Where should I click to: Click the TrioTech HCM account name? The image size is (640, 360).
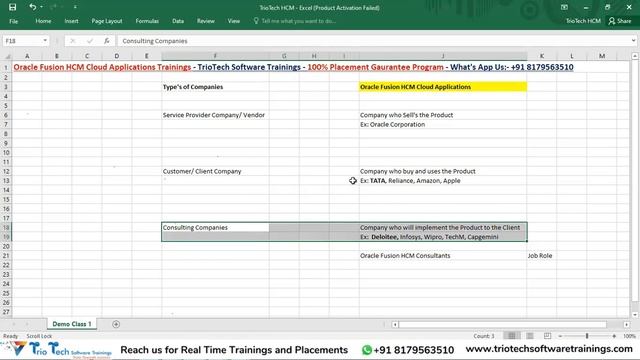(583, 21)
